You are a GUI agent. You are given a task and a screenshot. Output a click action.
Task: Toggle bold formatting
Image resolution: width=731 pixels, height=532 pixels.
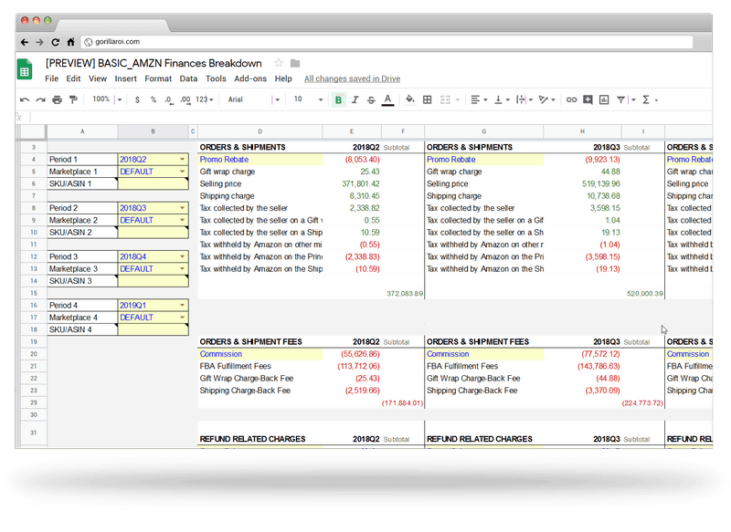click(338, 100)
